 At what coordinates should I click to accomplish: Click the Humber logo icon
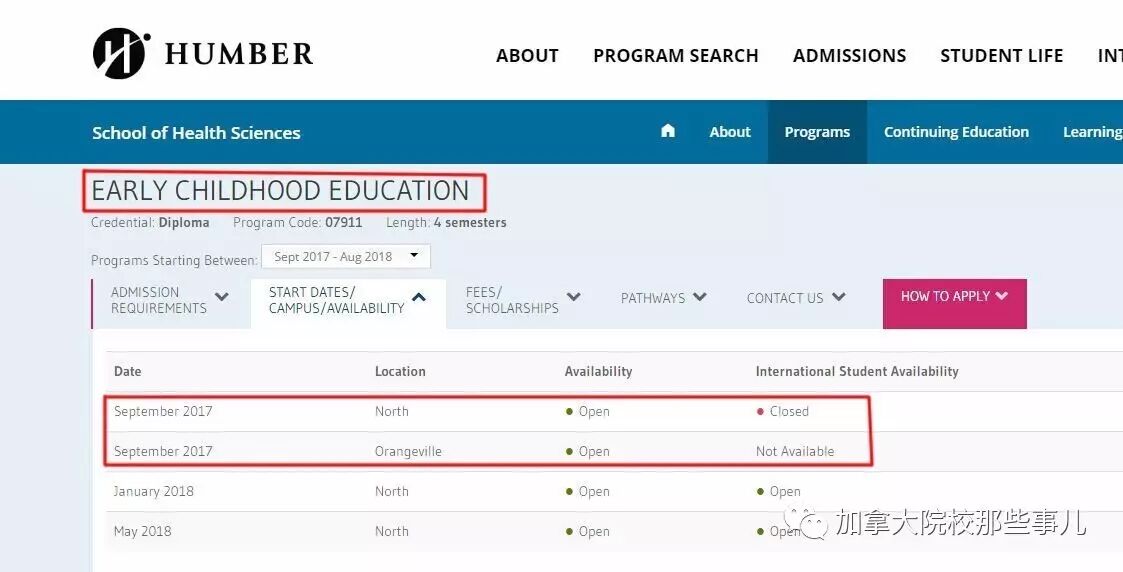(x=121, y=54)
